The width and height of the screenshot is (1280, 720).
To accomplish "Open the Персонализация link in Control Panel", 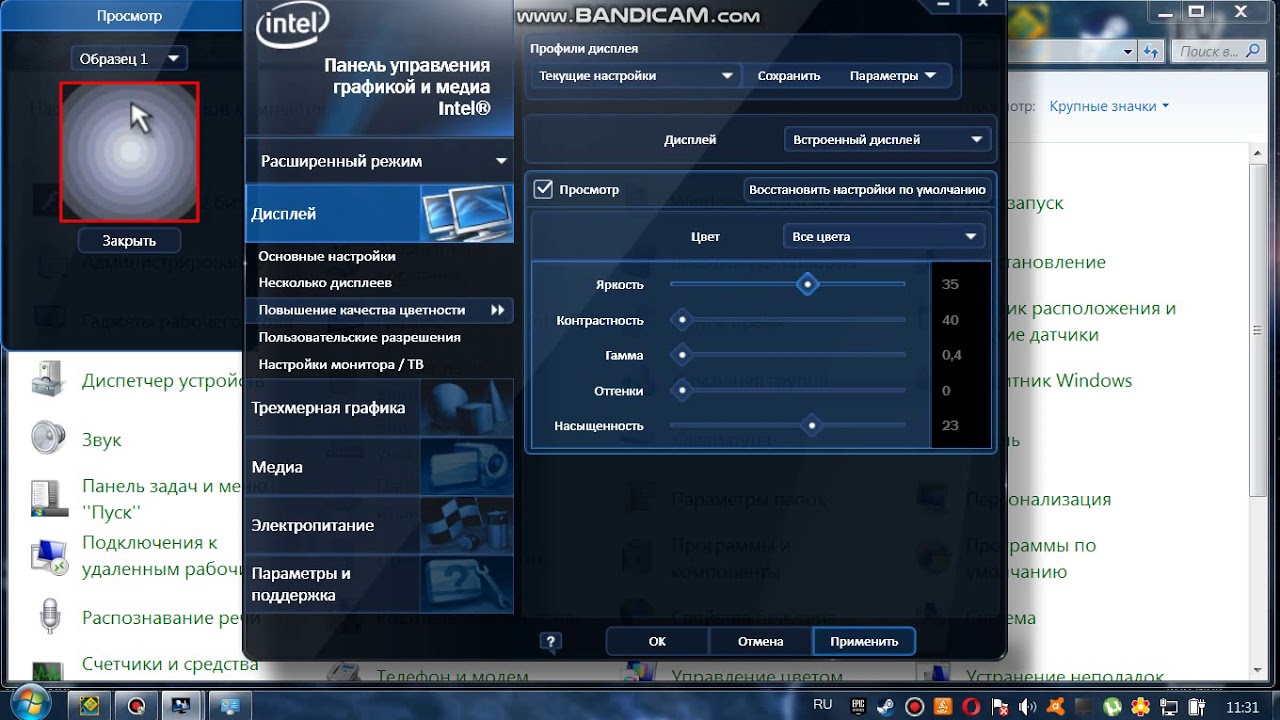I will pos(1039,499).
